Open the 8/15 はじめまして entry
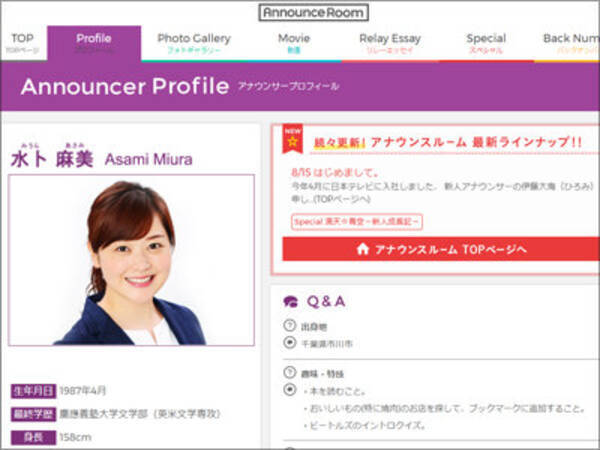 [334, 173]
